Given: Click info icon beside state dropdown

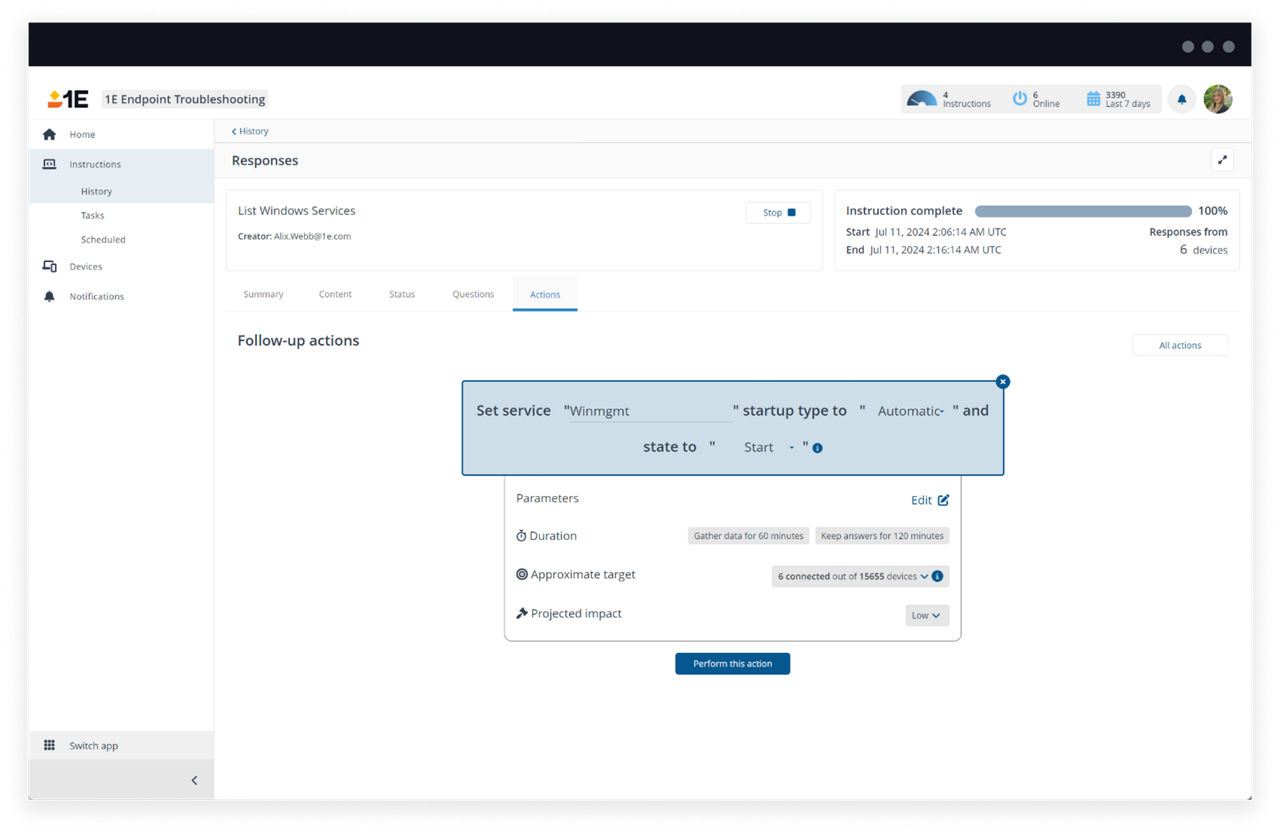Looking at the screenshot, I should (x=817, y=448).
